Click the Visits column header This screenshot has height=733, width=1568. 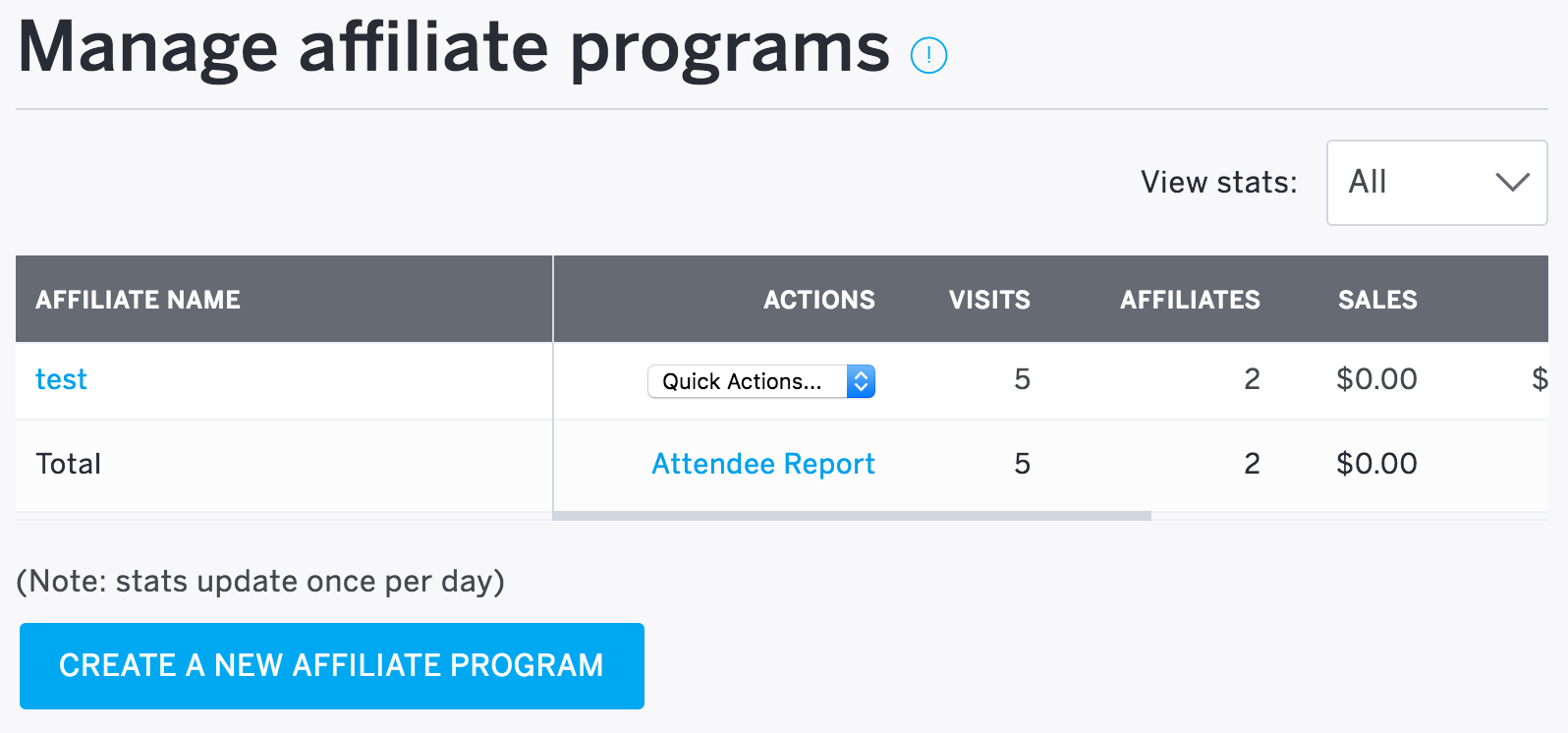[x=989, y=300]
